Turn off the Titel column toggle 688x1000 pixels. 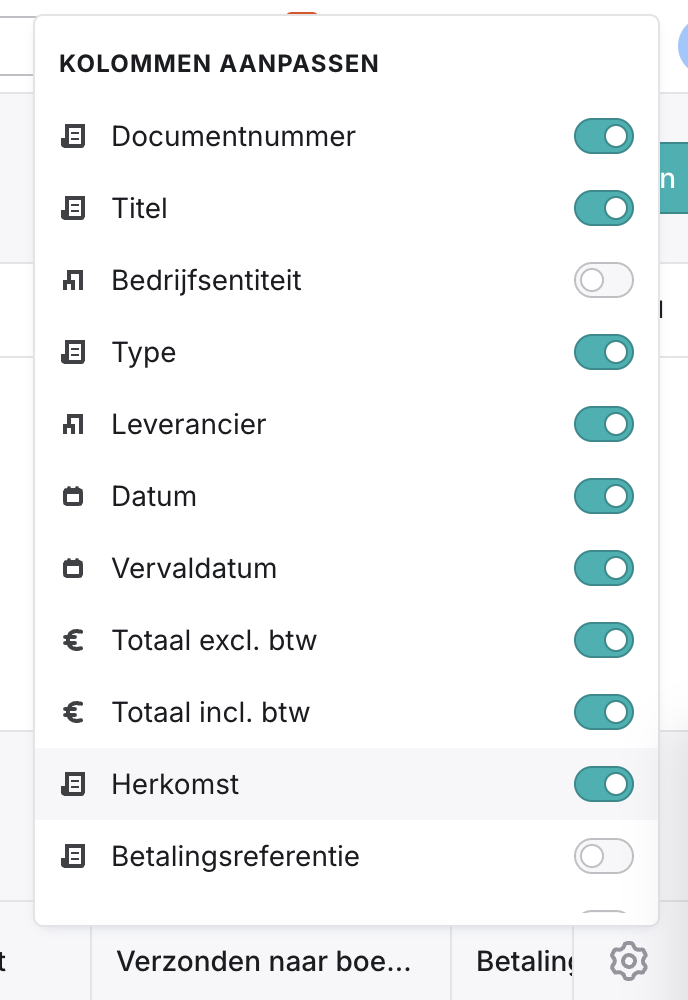point(603,208)
